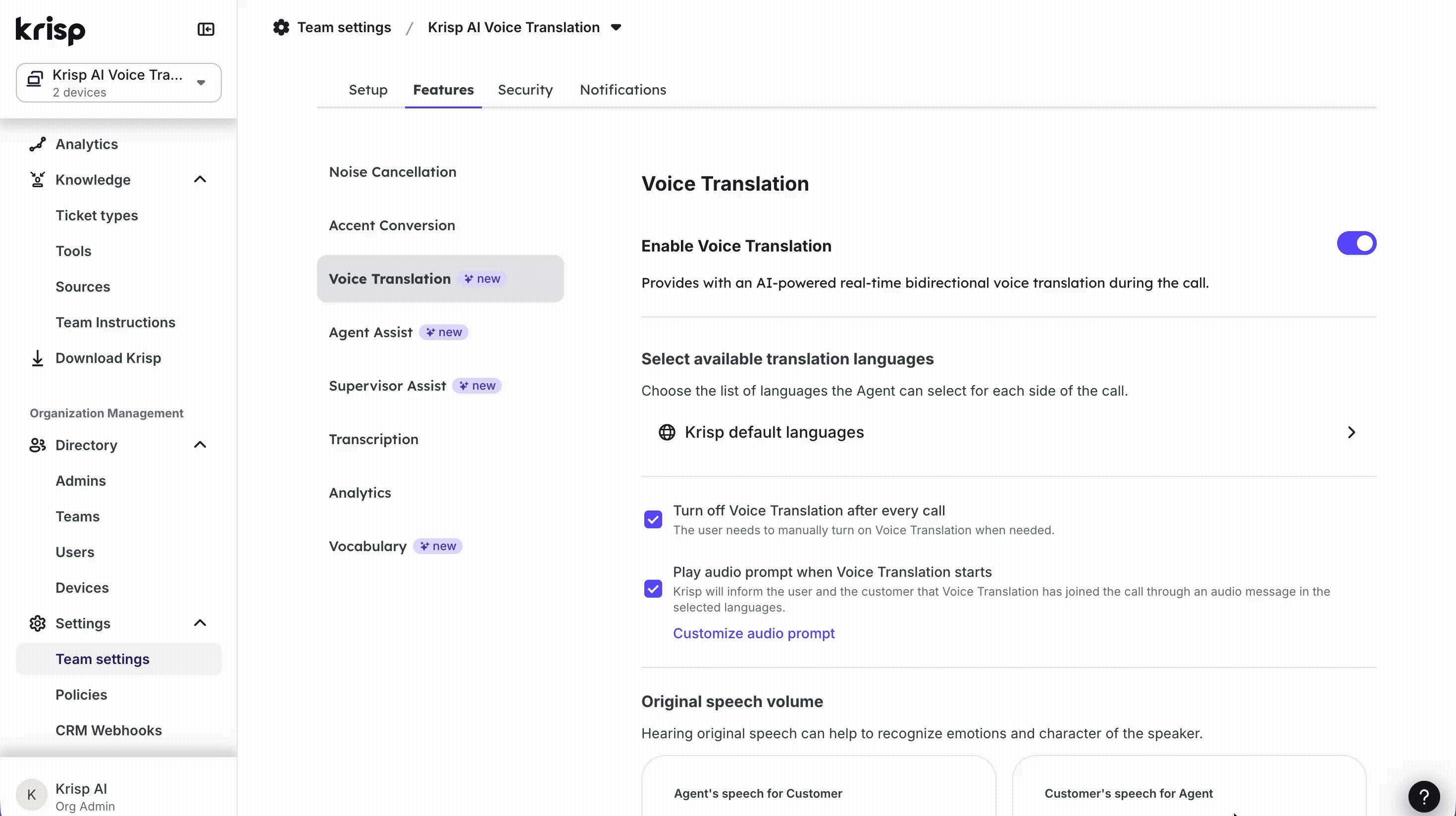Expand Krisp default languages chevron
Screen dimensions: 1456x816
1352,432
